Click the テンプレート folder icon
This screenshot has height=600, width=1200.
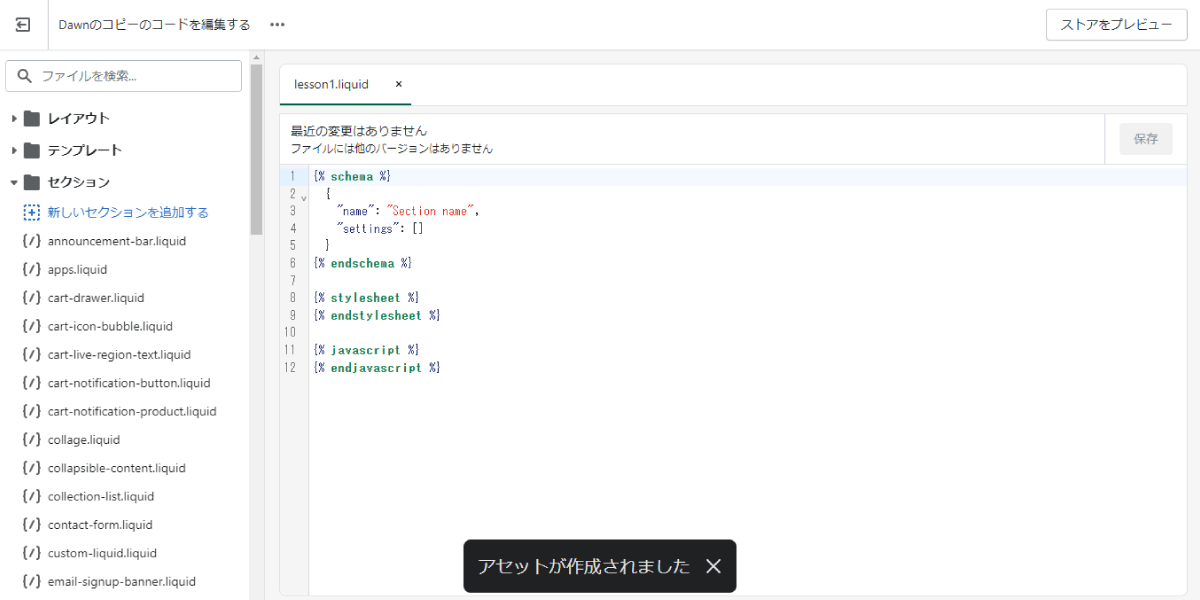point(32,151)
